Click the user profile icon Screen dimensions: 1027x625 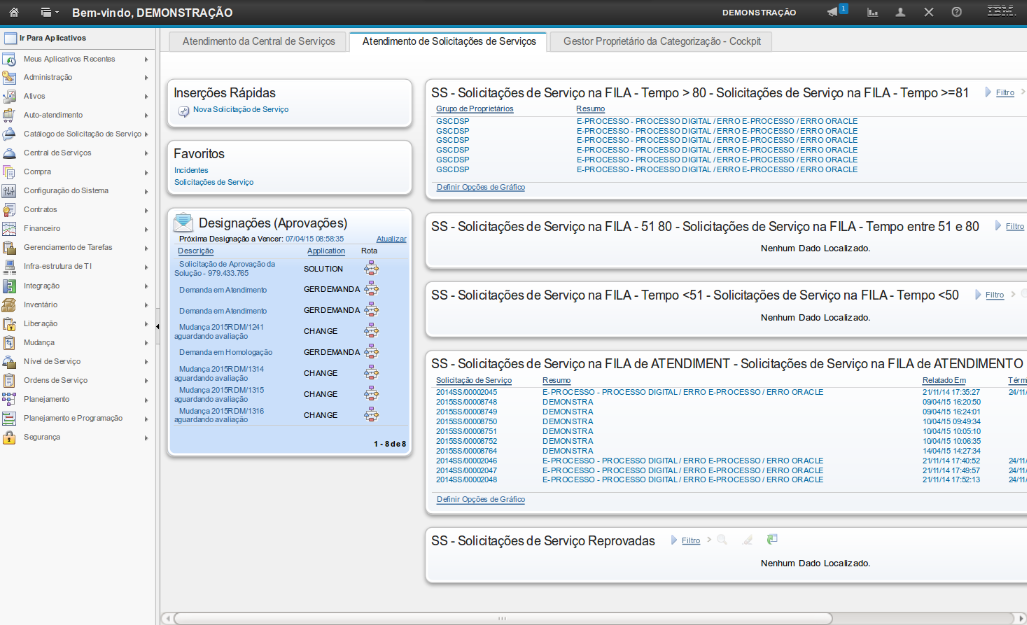click(x=900, y=13)
